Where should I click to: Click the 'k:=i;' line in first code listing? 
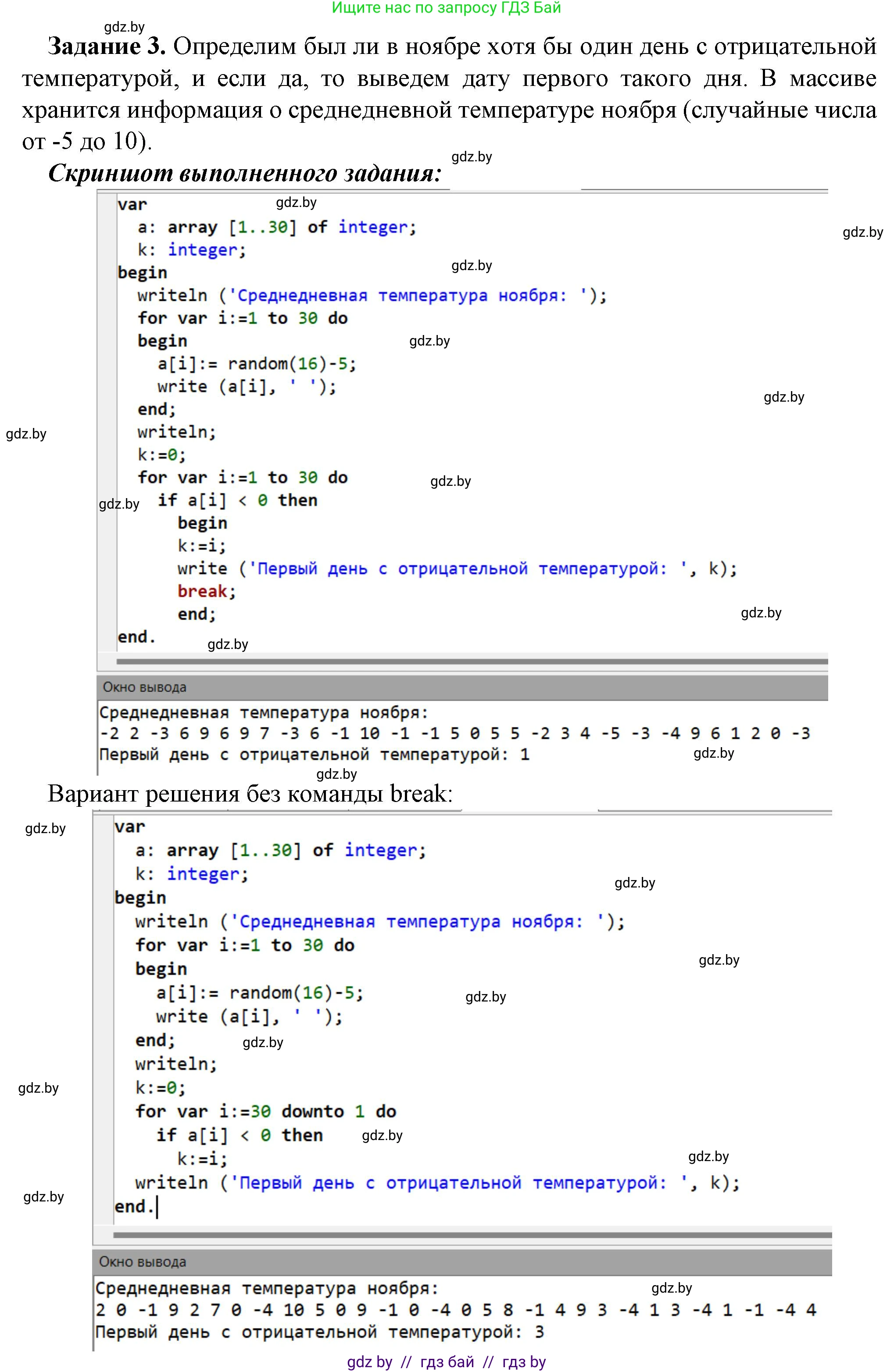click(201, 546)
